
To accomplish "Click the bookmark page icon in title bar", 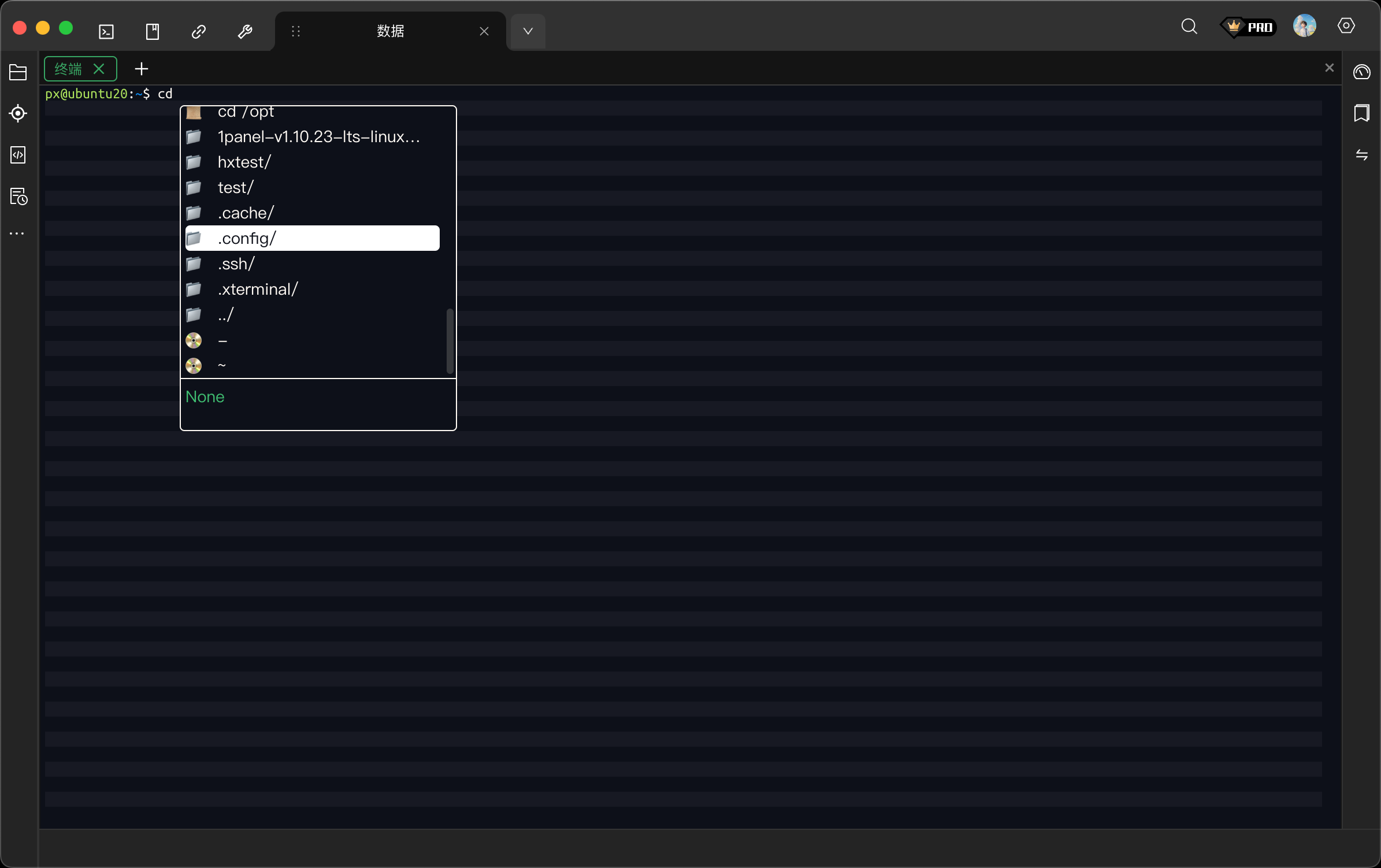I will pyautogui.click(x=153, y=31).
